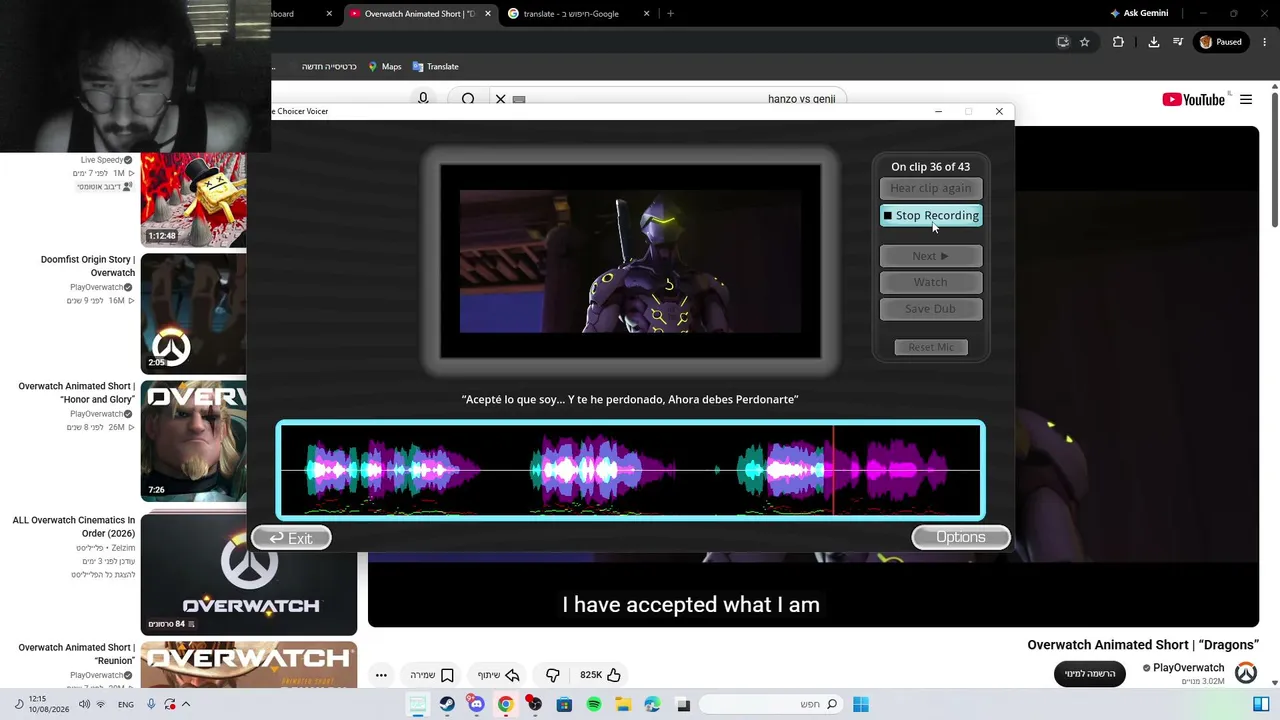Open the PlayOverwatch channel avatar
The width and height of the screenshot is (1280, 720).
pyautogui.click(x=1246, y=673)
